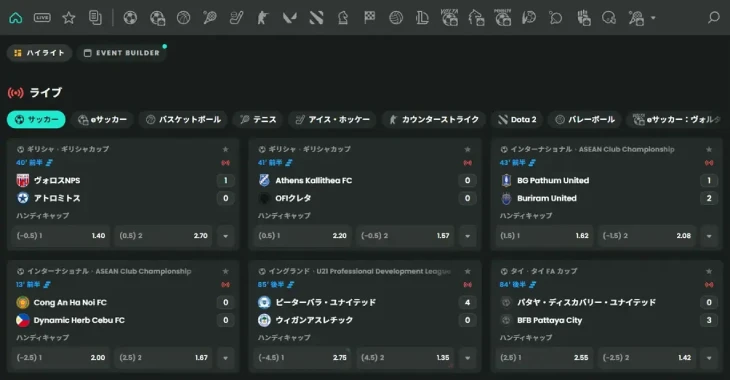Select the バスケットボール filter chip

[183, 120]
